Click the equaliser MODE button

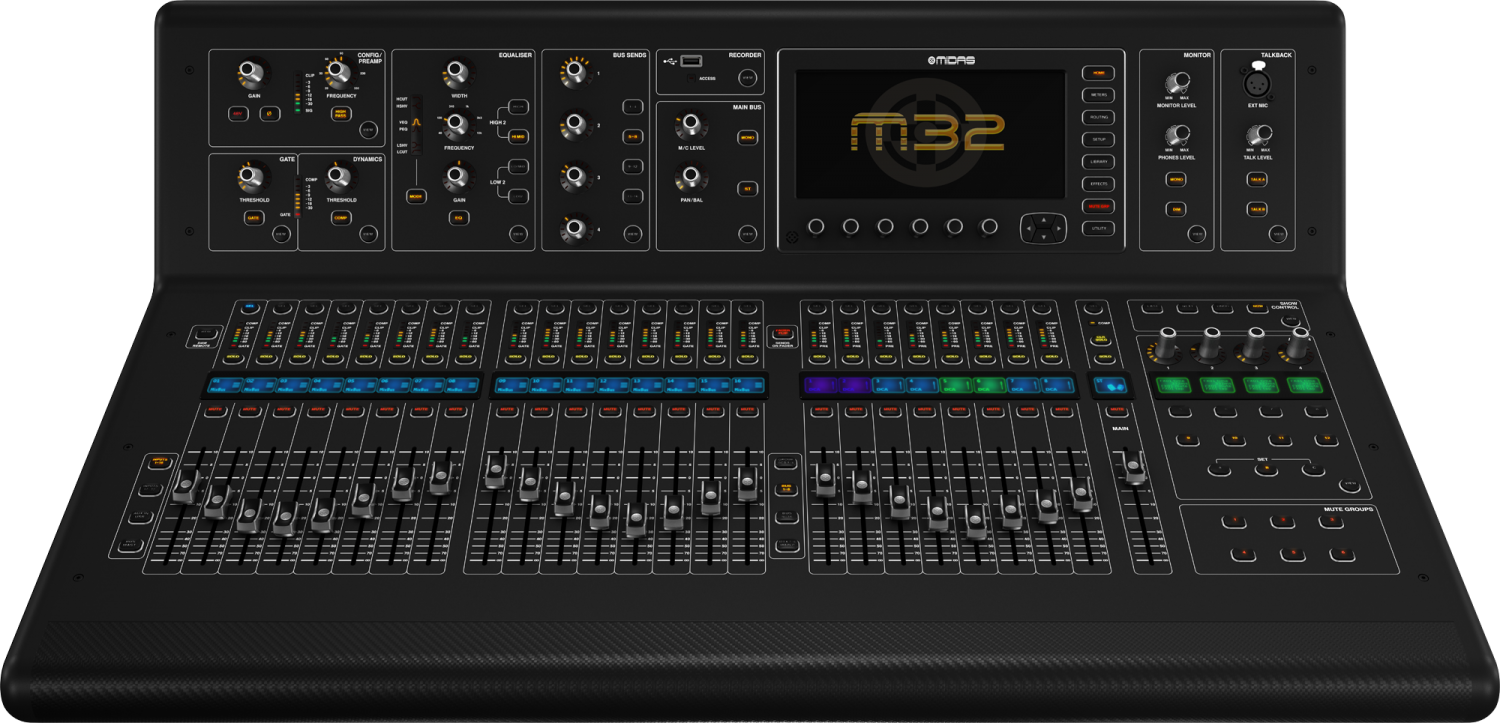point(416,197)
